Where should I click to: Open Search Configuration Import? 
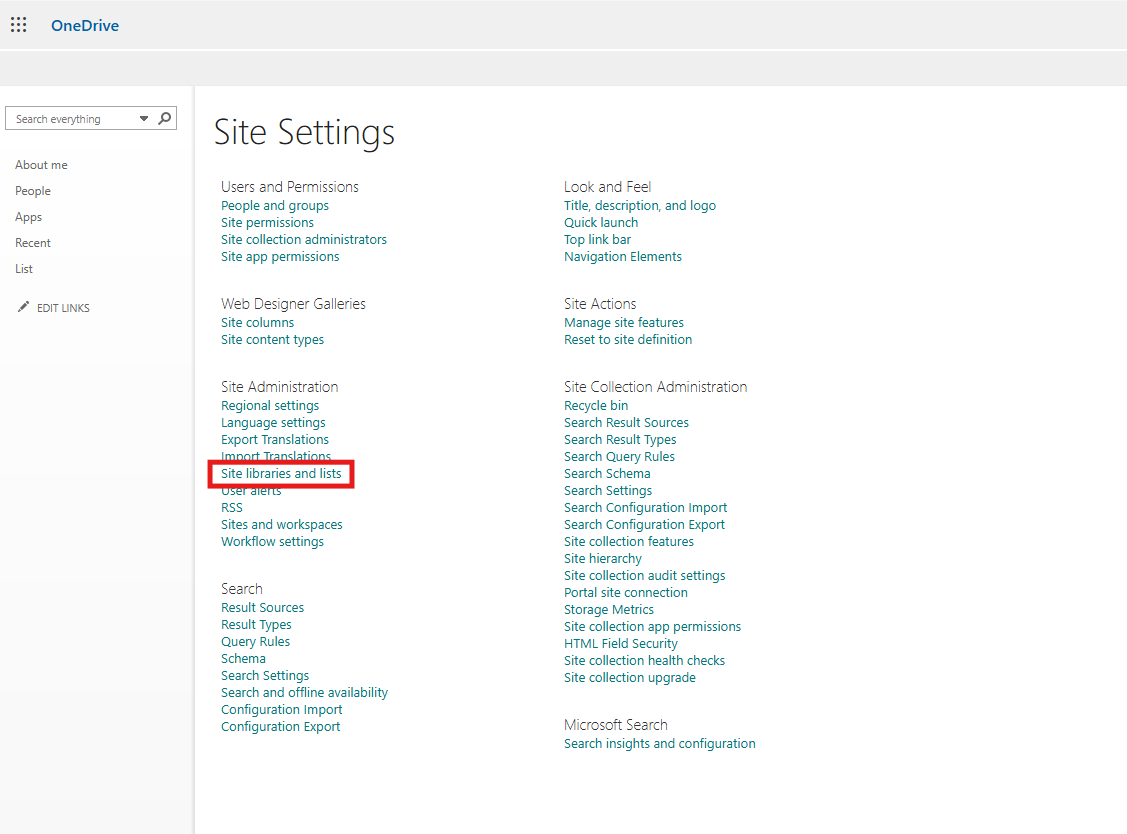(645, 508)
